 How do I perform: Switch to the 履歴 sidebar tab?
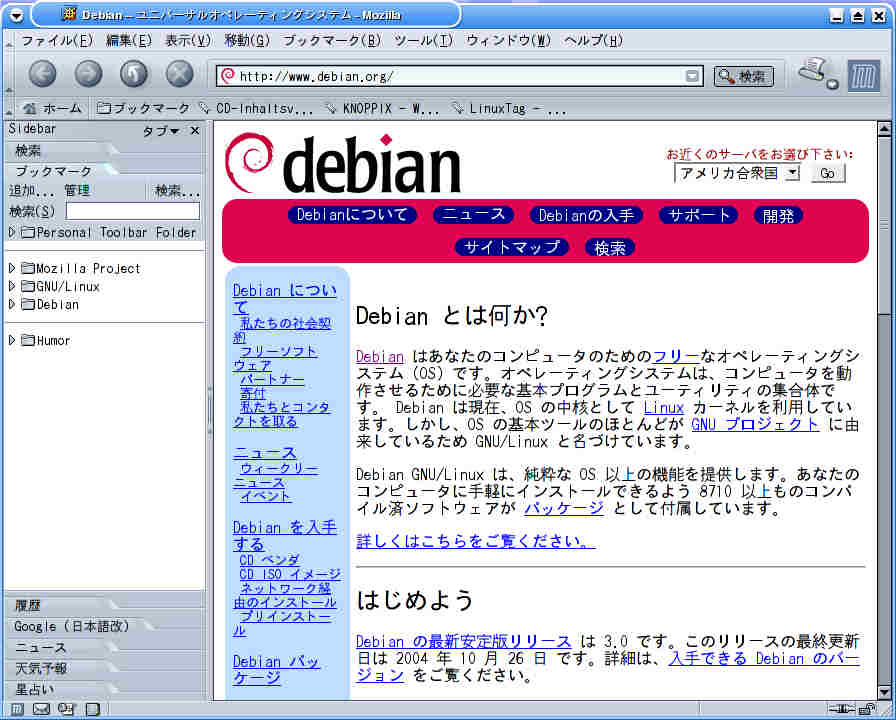62,605
